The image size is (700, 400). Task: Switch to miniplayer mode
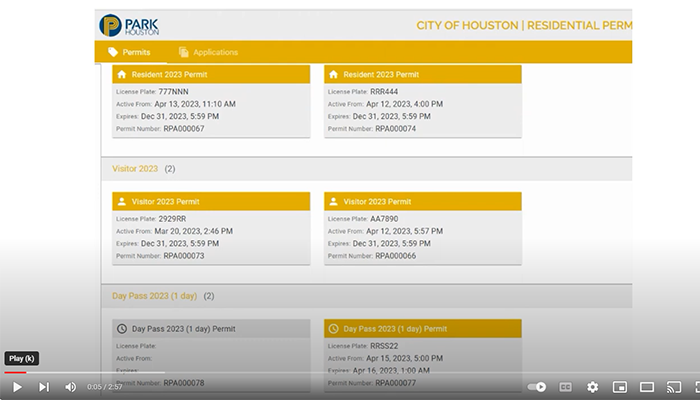620,387
